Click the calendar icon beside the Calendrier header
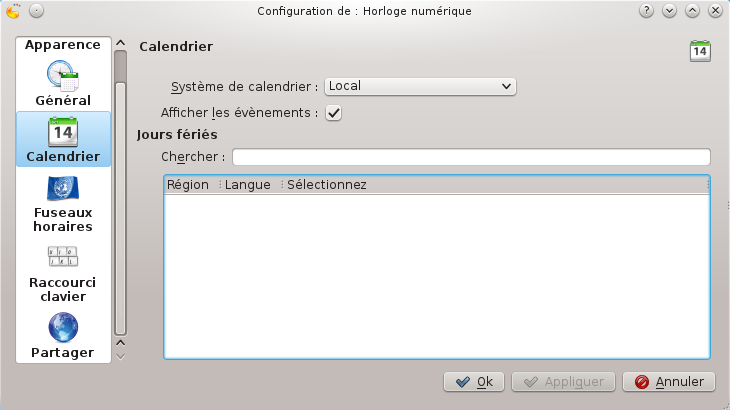The height and width of the screenshot is (410, 730). (700, 51)
